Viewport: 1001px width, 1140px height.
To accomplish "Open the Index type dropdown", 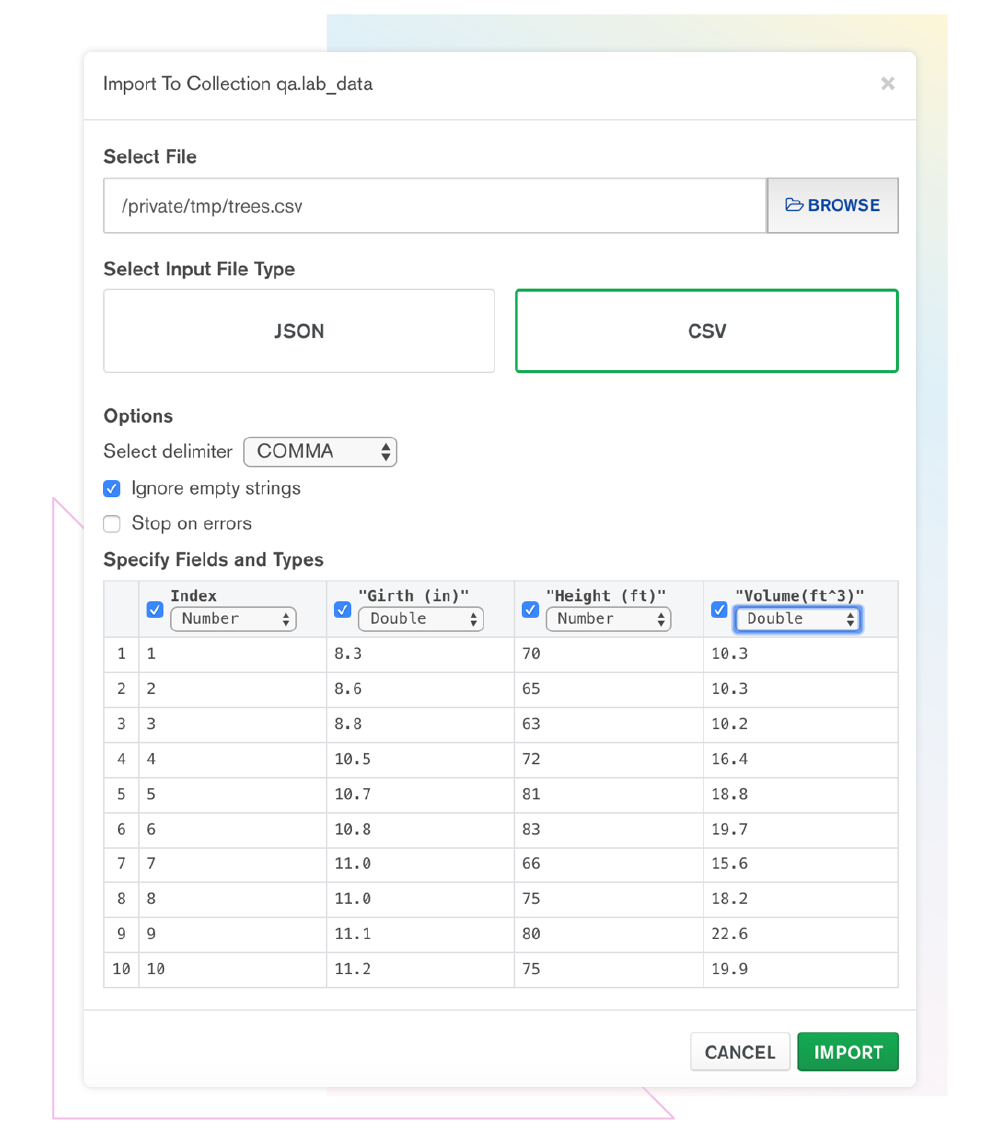I will [233, 619].
